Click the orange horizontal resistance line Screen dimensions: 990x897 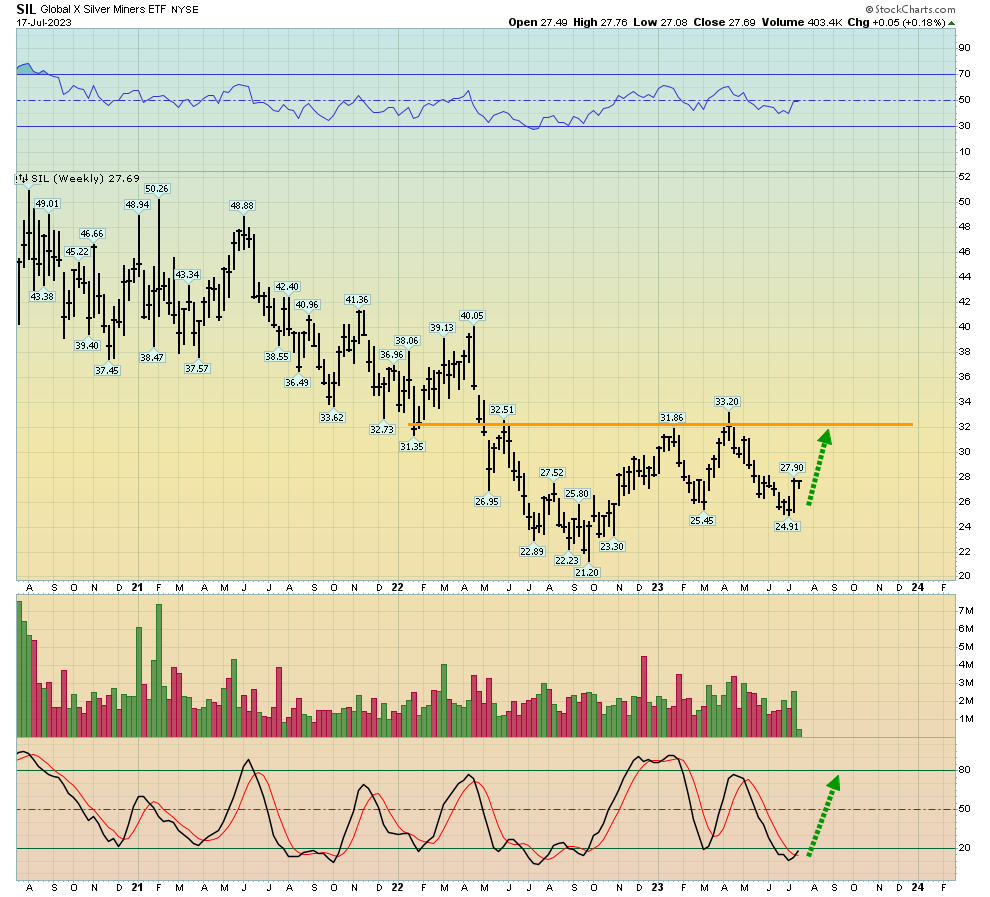660,425
